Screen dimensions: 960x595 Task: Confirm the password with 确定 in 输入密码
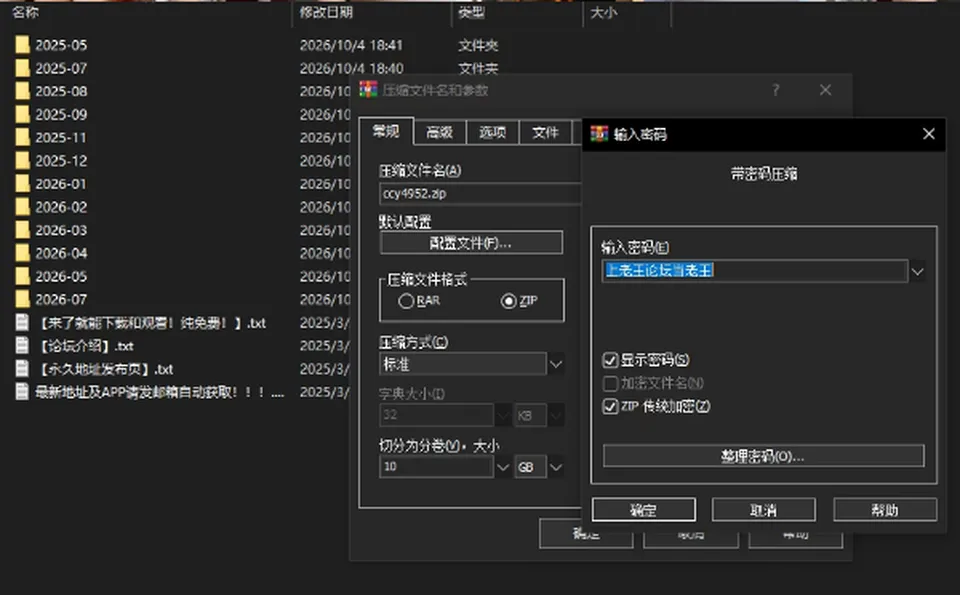[x=643, y=510]
